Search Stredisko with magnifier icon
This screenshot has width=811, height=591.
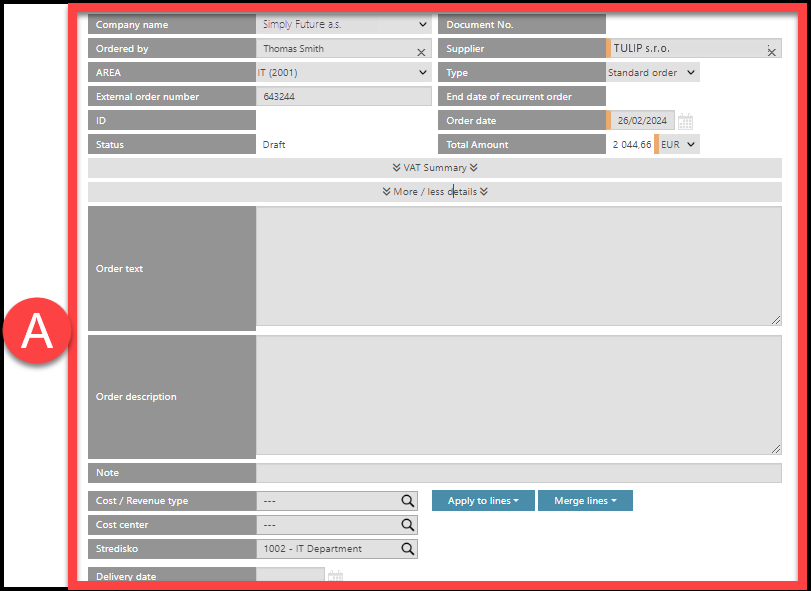[x=408, y=549]
